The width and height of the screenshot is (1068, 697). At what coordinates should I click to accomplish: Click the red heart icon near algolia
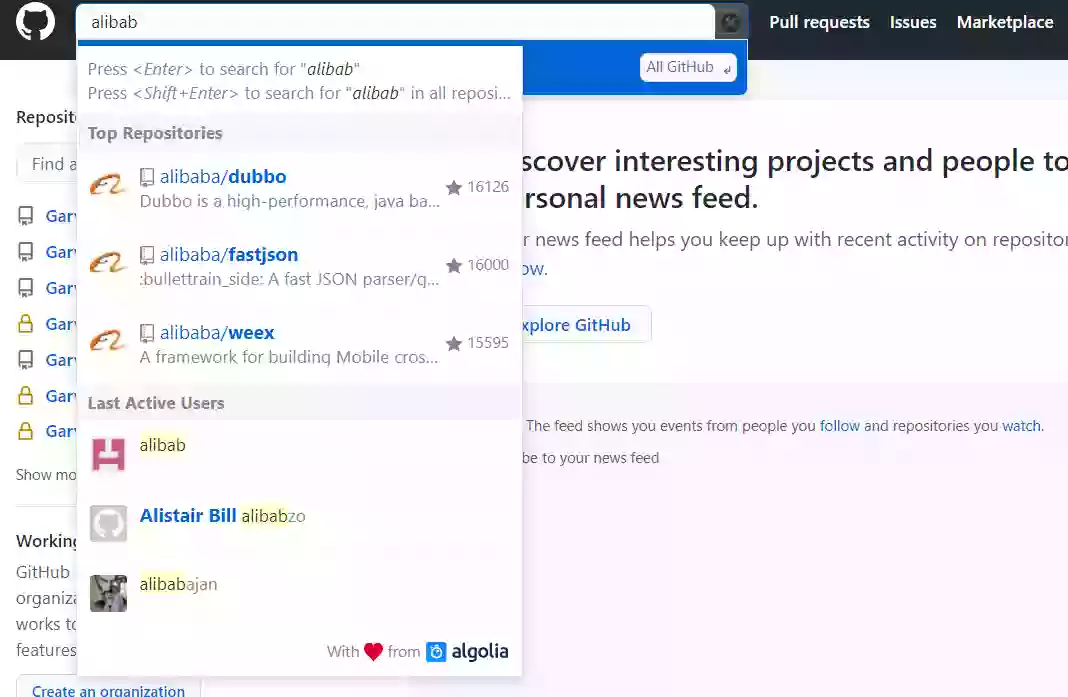[x=373, y=652]
